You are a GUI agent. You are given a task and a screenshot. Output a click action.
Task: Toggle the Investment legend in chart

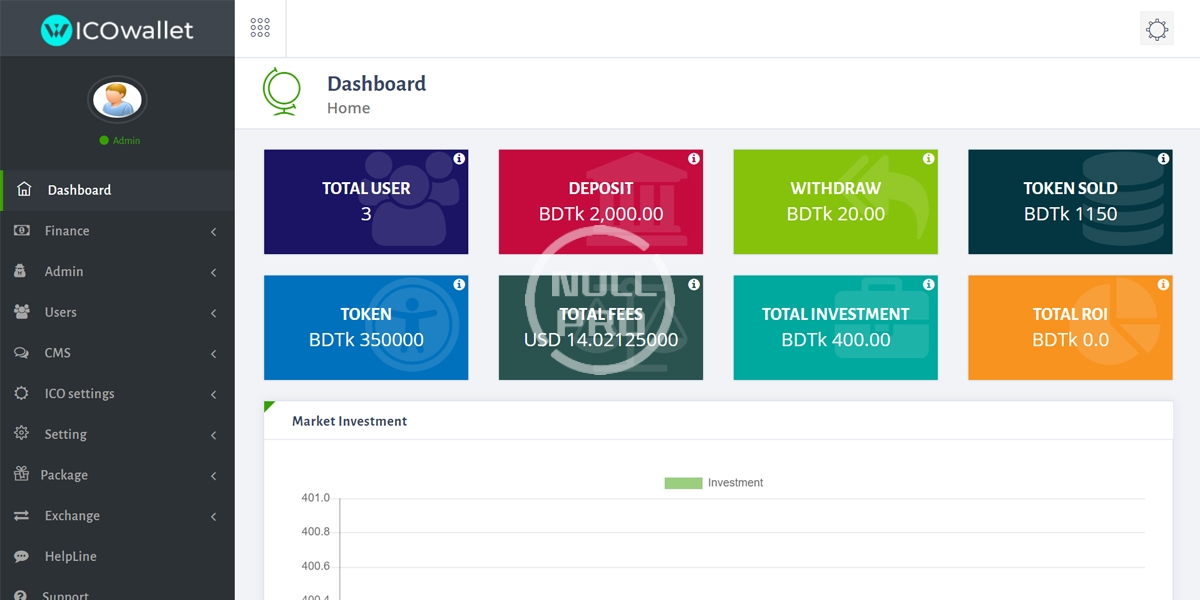pyautogui.click(x=713, y=483)
